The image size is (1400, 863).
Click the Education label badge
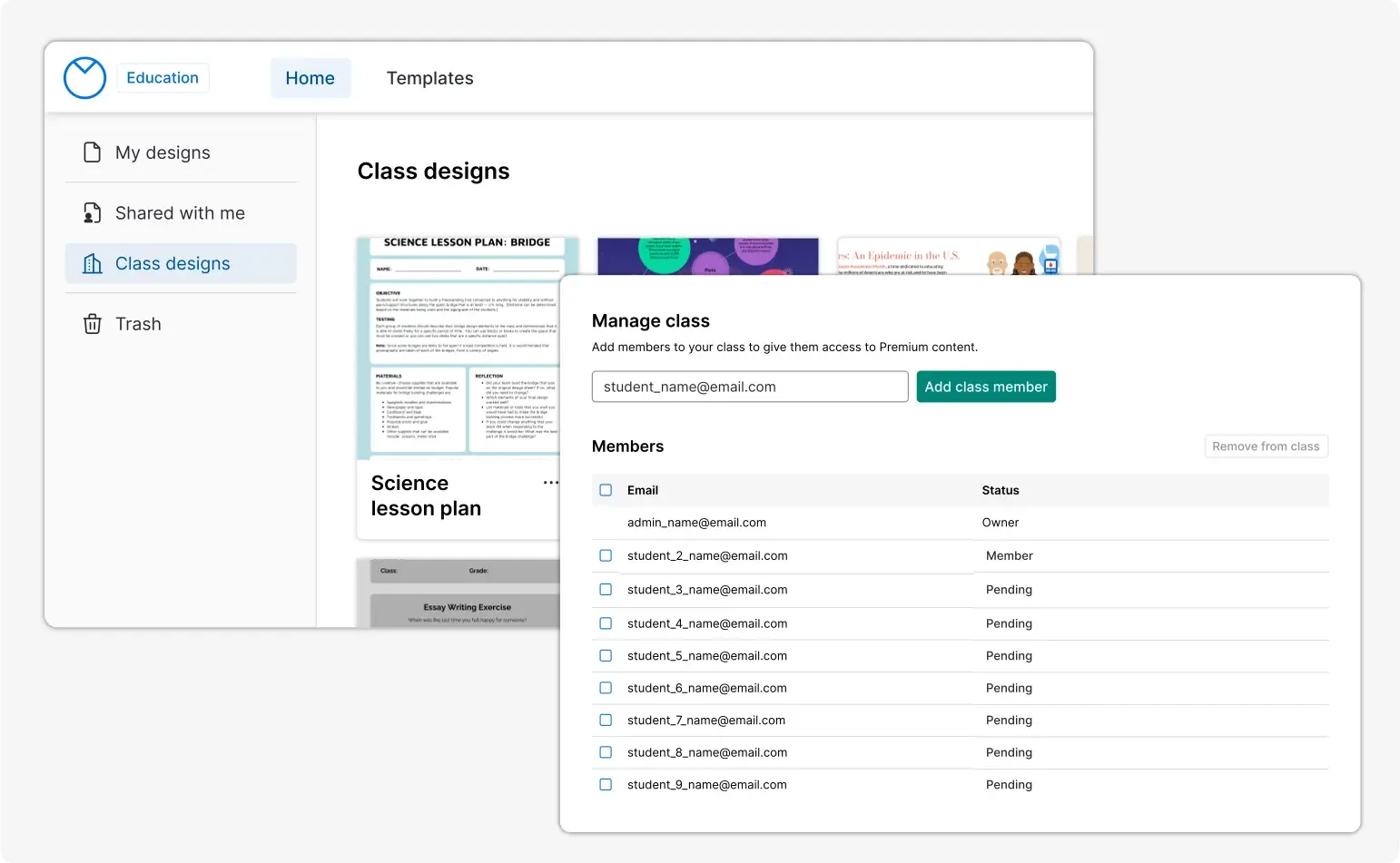click(x=163, y=78)
